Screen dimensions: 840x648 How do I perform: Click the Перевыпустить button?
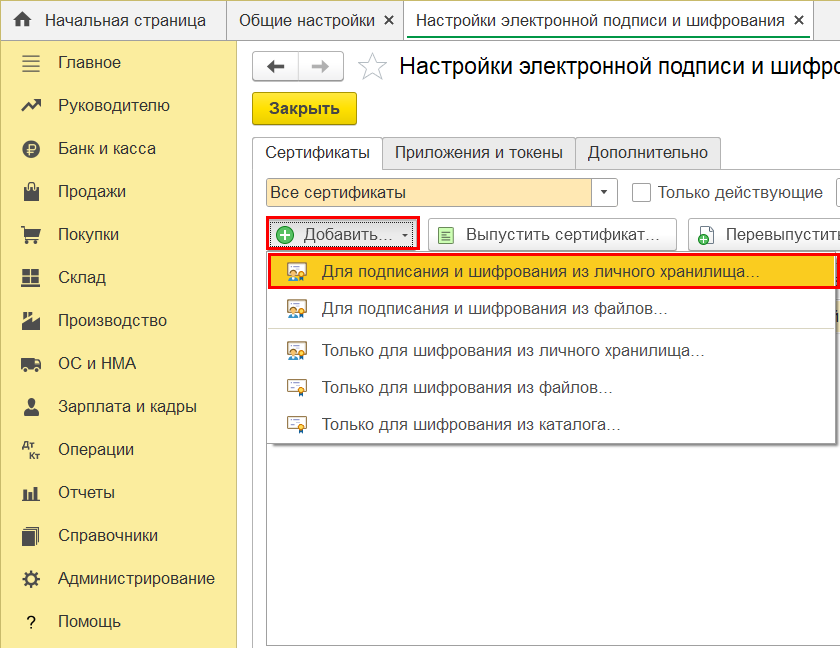[764, 235]
